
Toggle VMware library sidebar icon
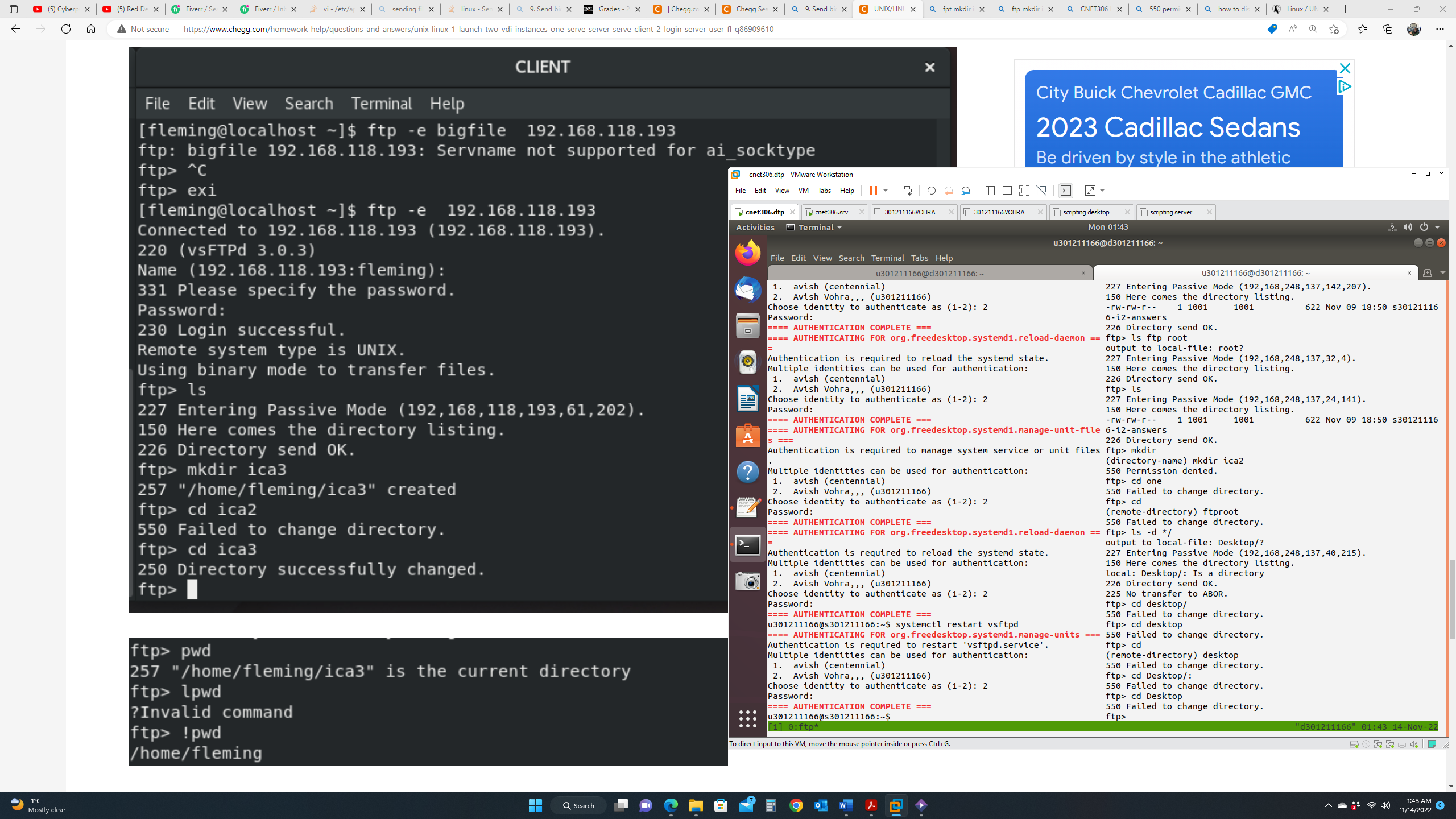coord(990,191)
